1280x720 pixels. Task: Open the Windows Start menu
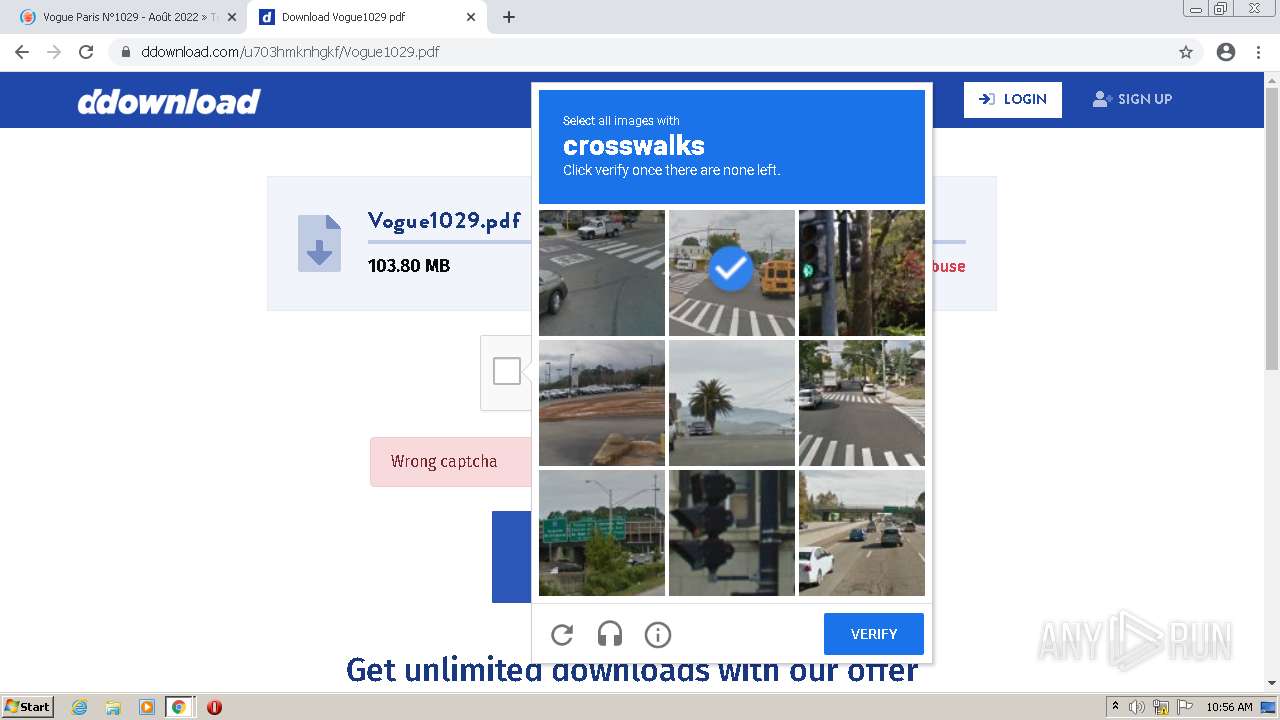pos(27,707)
